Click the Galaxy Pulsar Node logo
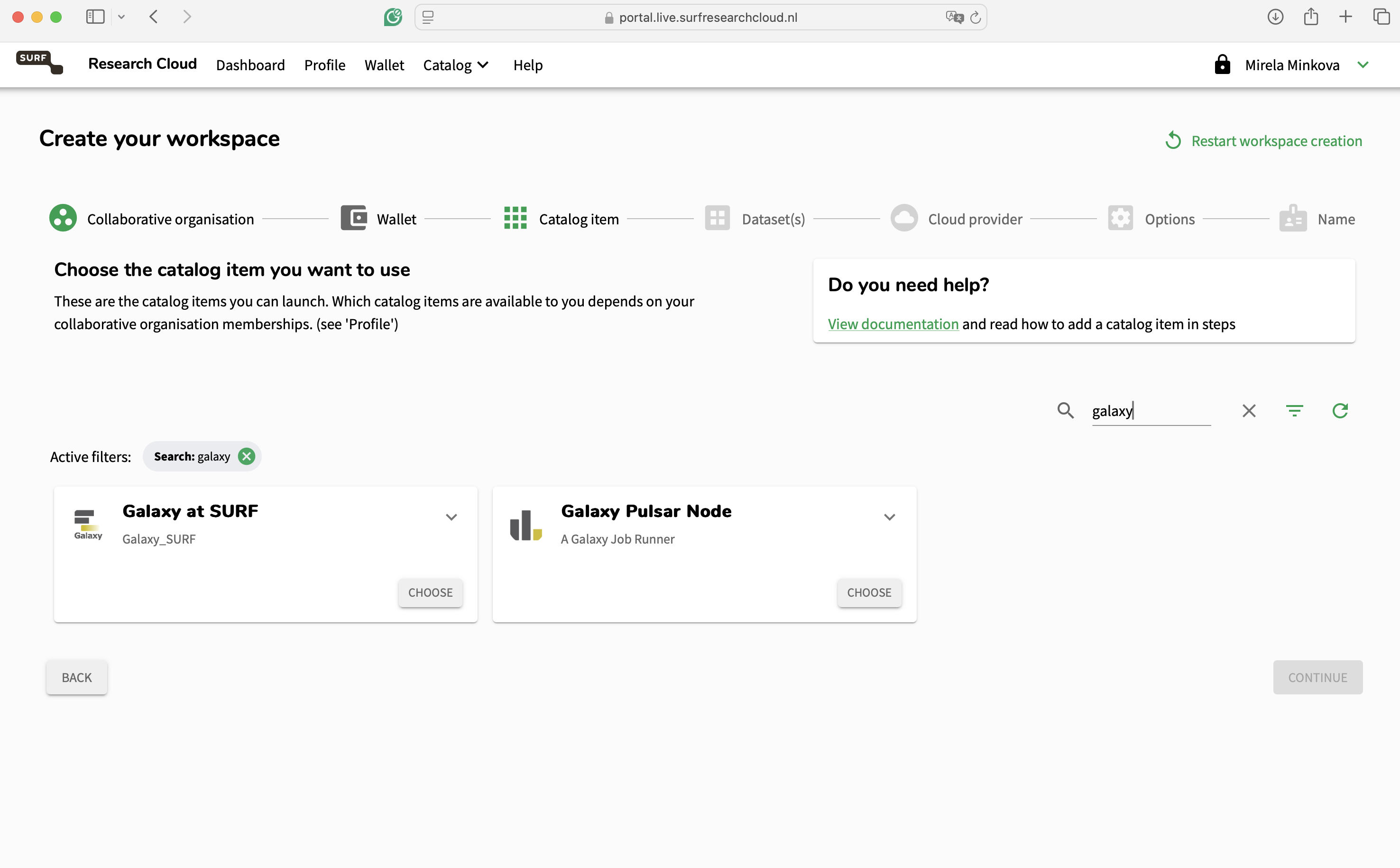Viewport: 1400px width, 868px height. (x=526, y=525)
